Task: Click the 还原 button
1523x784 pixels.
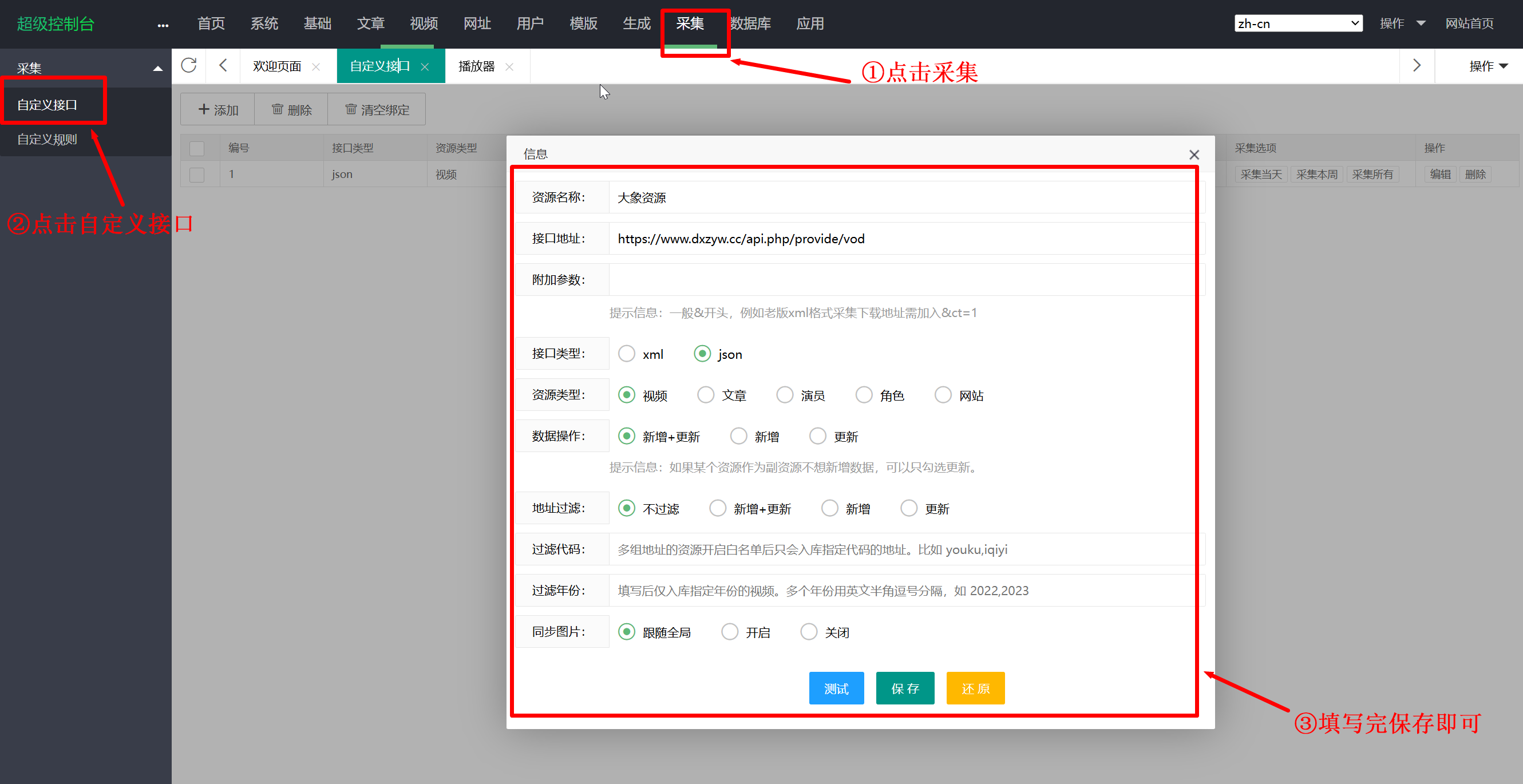Action: pos(975,688)
